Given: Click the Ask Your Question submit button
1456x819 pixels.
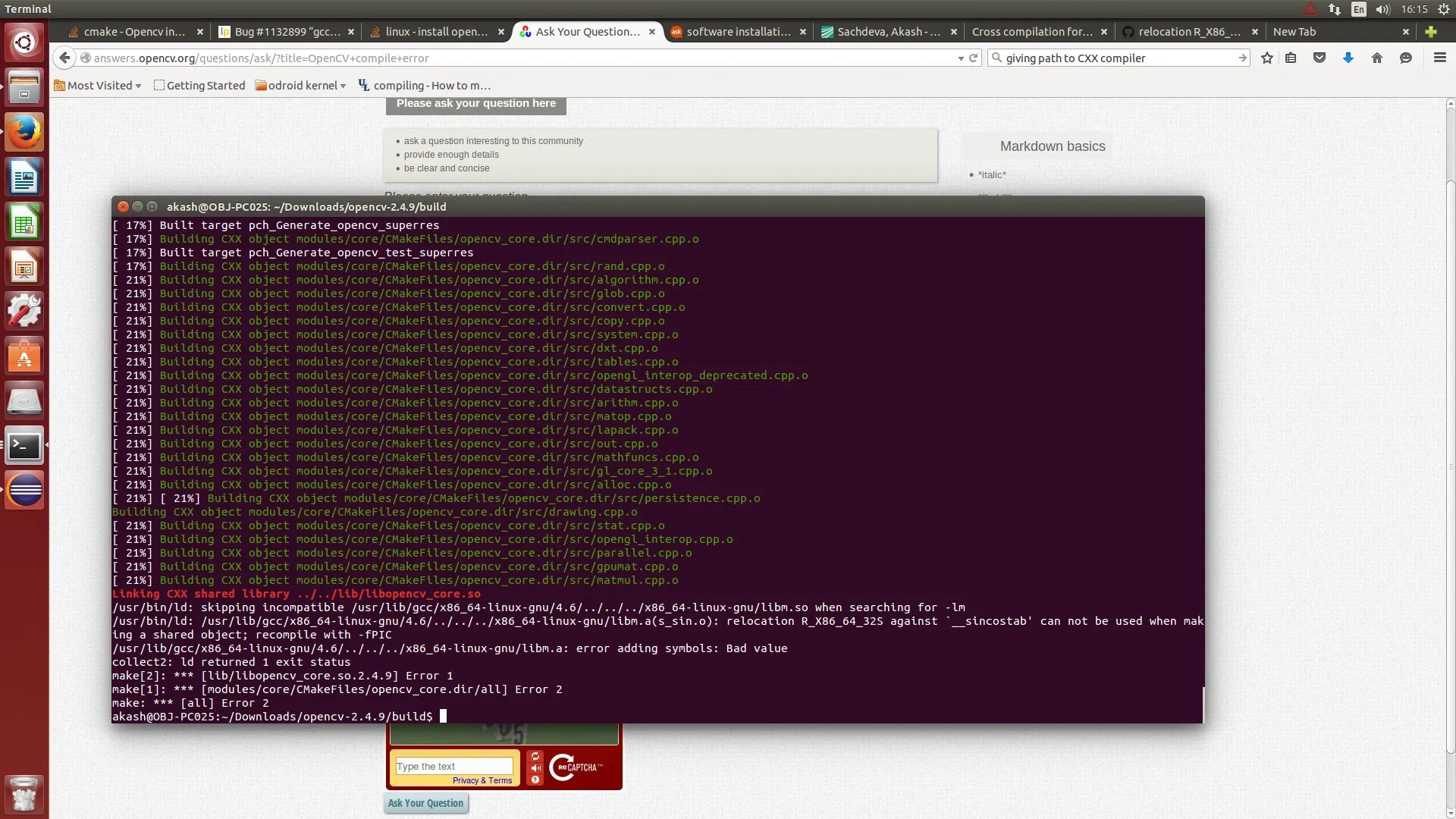Looking at the screenshot, I should [x=425, y=803].
